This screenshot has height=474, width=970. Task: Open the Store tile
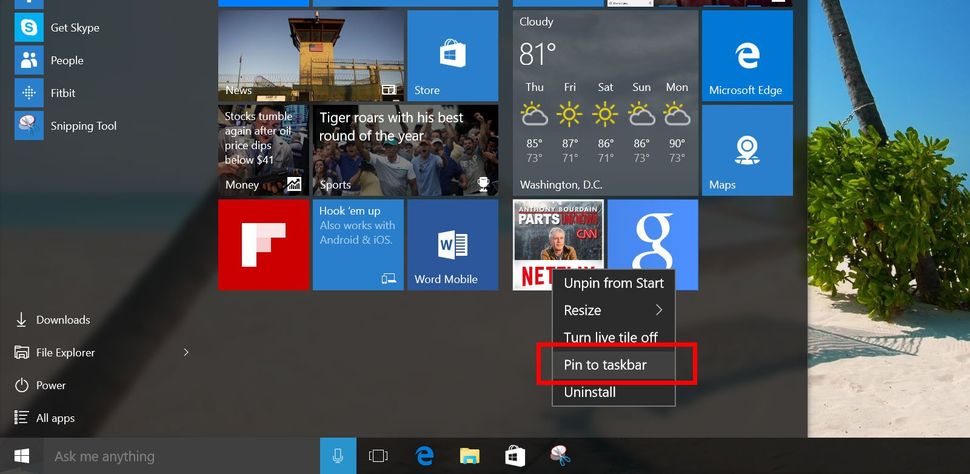(453, 56)
